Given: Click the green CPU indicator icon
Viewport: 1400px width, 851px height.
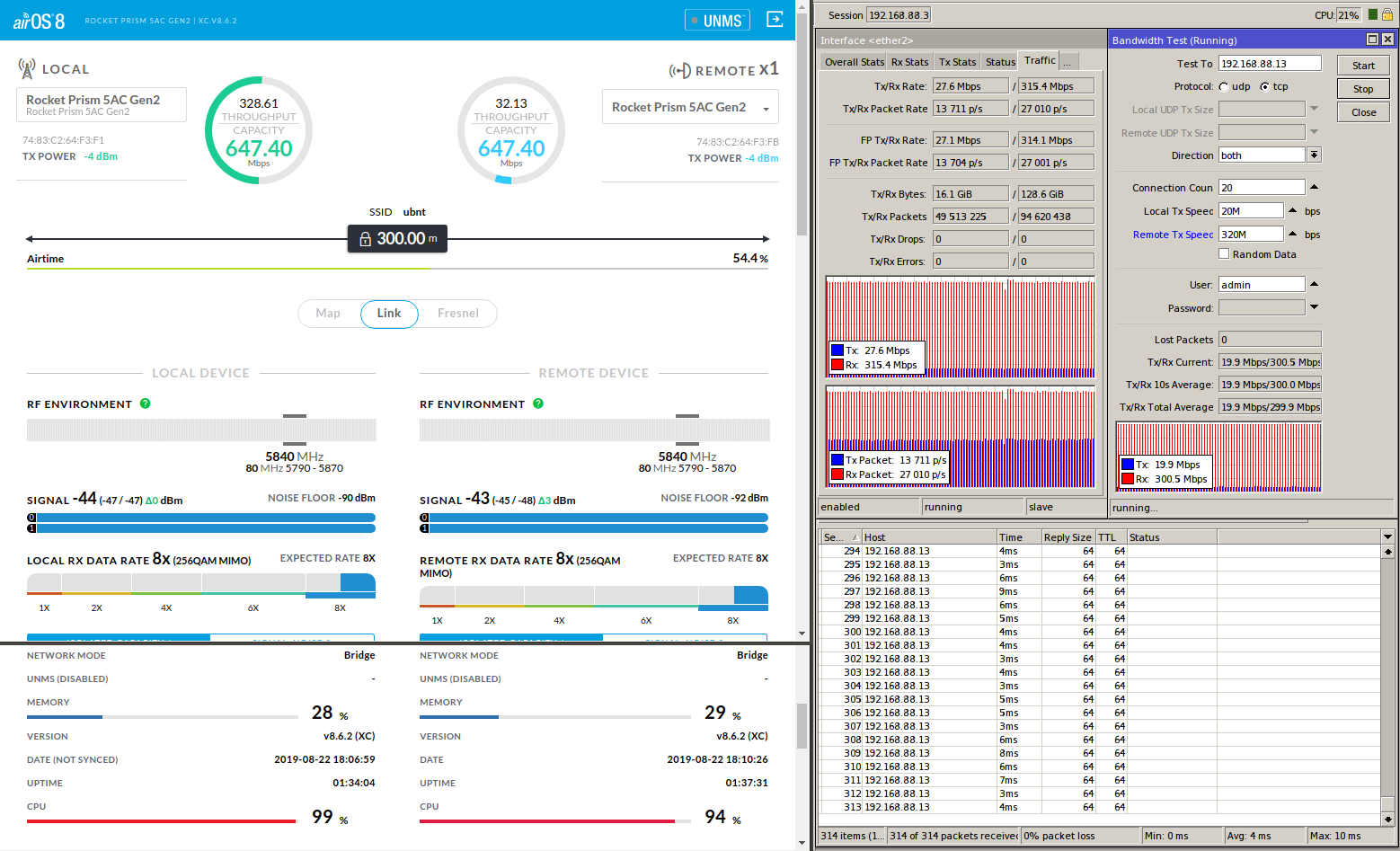Looking at the screenshot, I should coord(1373,14).
